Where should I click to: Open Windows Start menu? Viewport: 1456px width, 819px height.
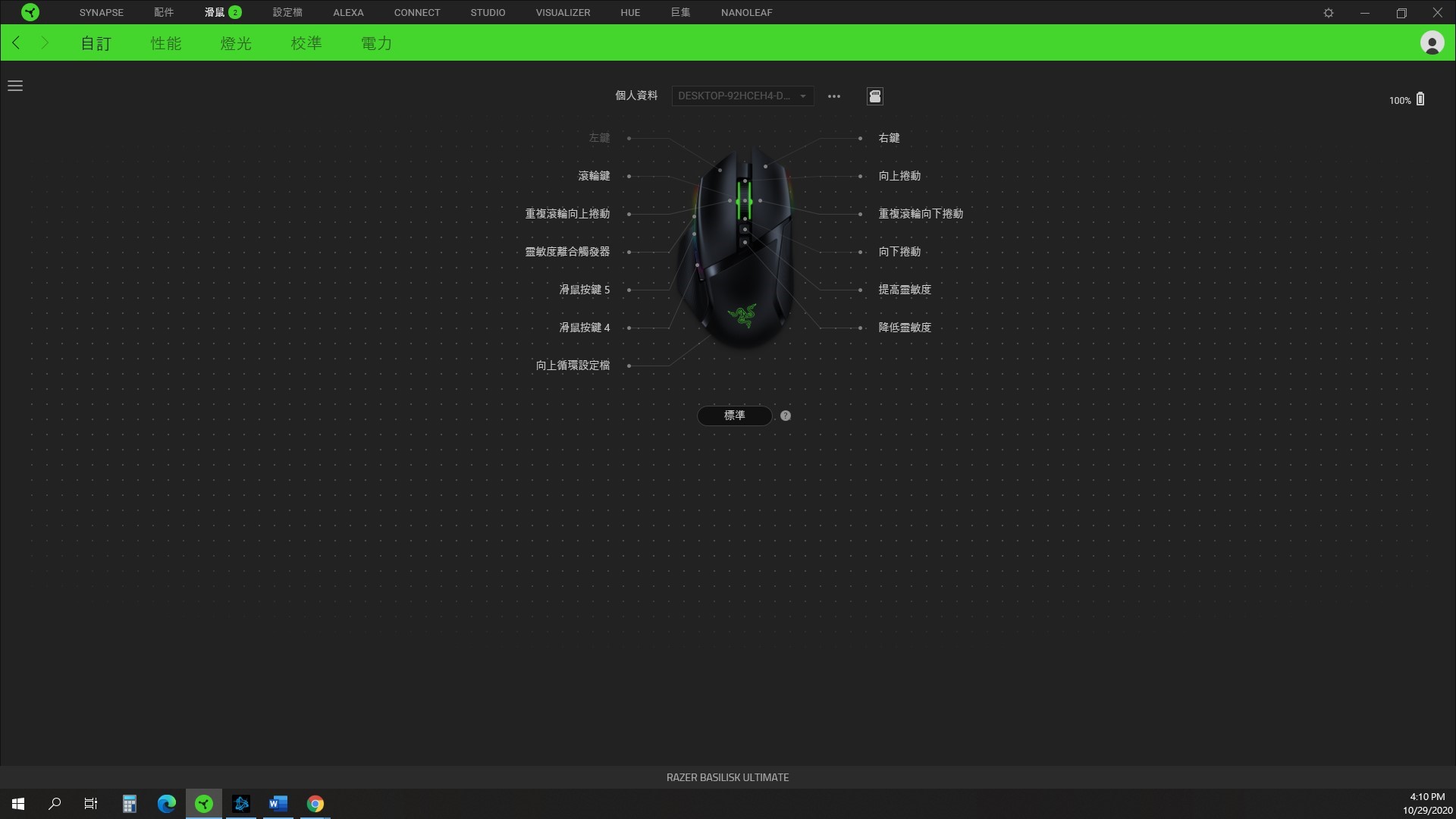pyautogui.click(x=18, y=804)
